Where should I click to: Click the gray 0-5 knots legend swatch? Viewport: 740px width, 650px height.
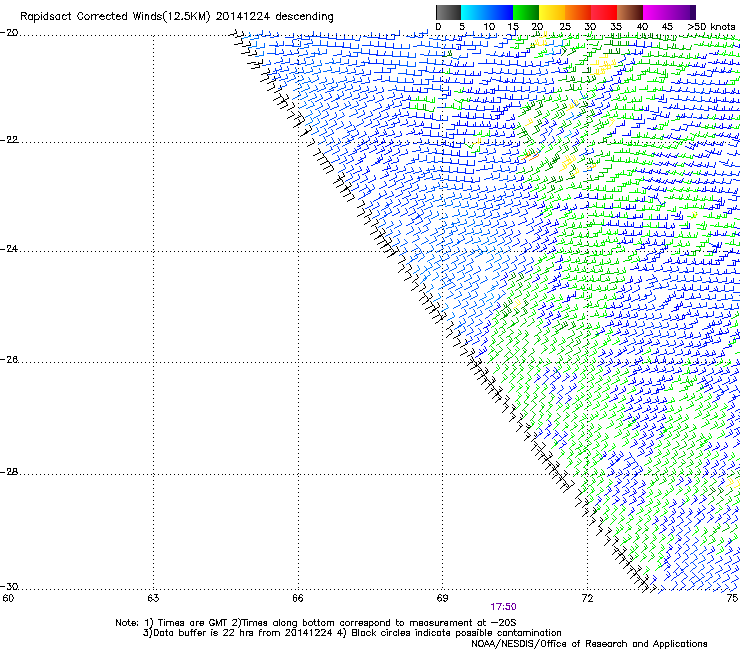[448, 12]
